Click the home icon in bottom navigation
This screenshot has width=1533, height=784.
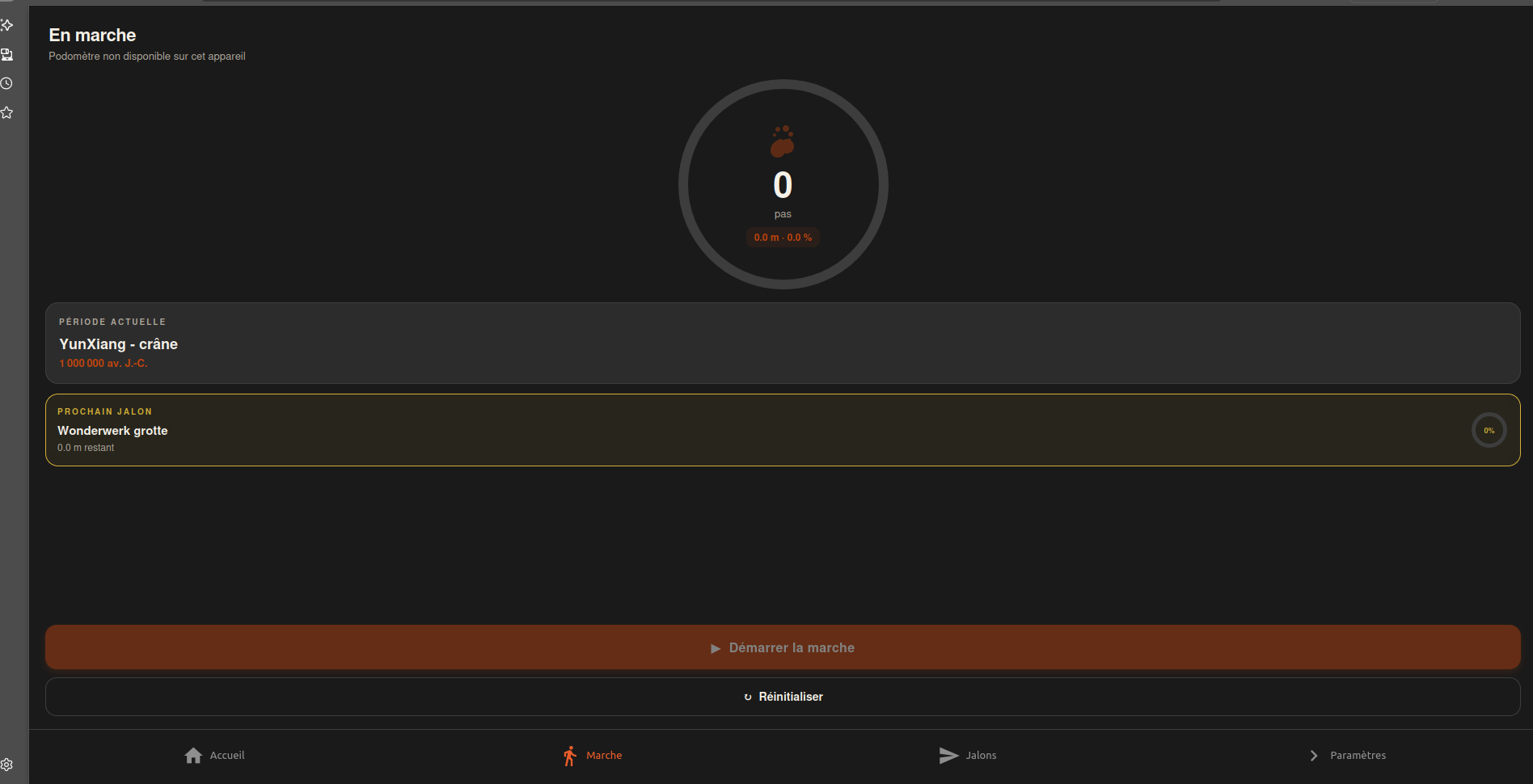193,755
